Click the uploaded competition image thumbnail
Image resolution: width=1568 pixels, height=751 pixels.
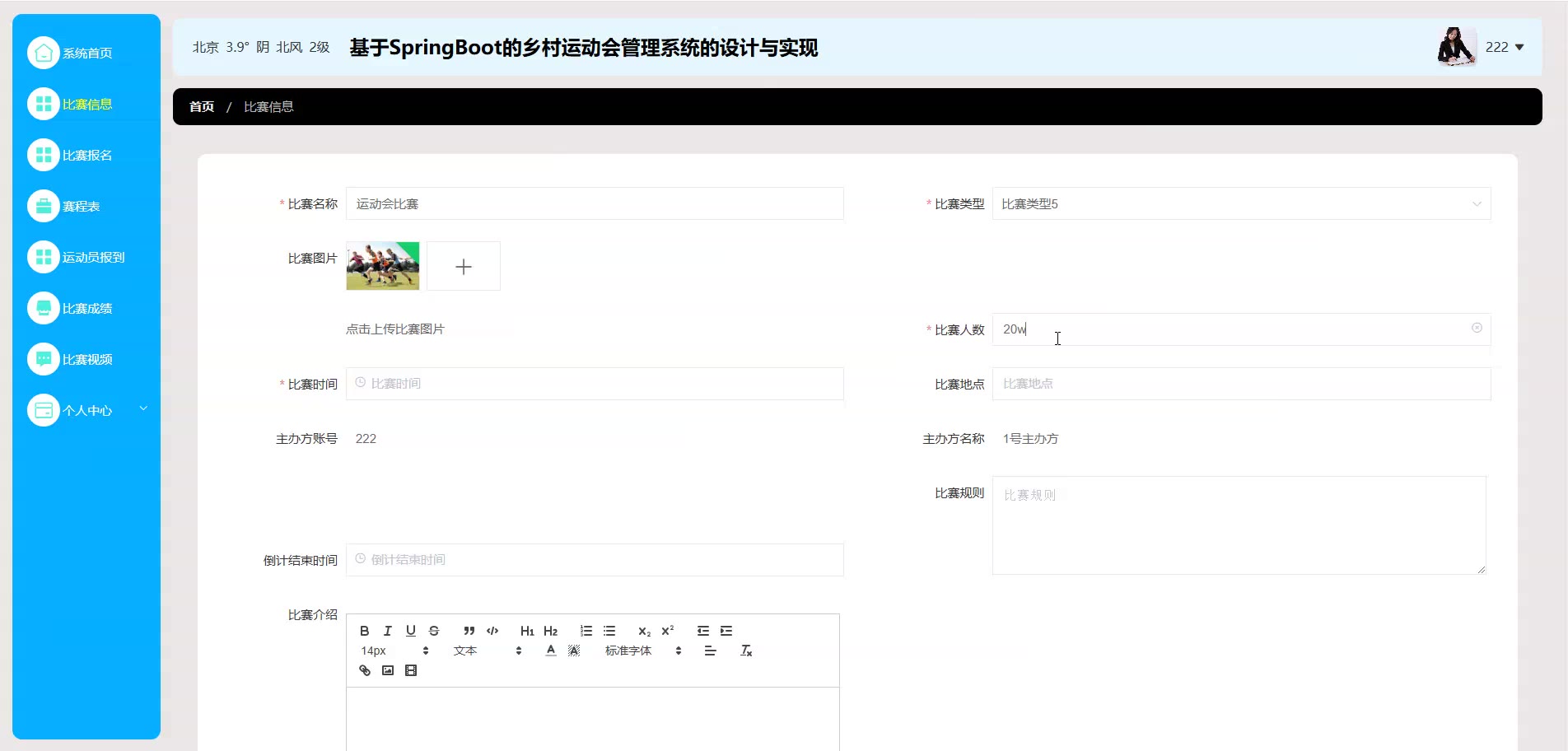(383, 266)
